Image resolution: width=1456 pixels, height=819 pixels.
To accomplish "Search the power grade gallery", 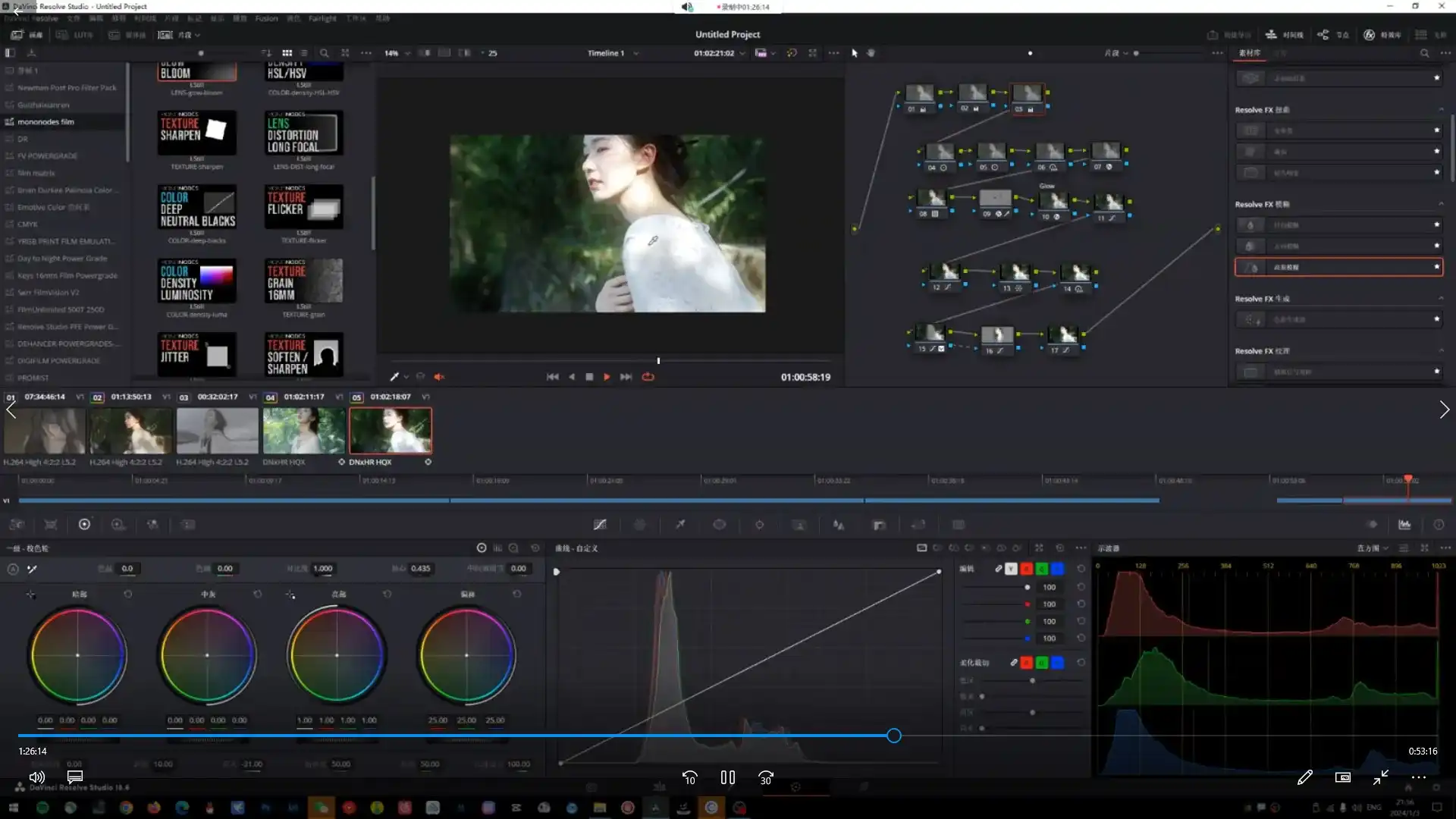I will tap(324, 53).
